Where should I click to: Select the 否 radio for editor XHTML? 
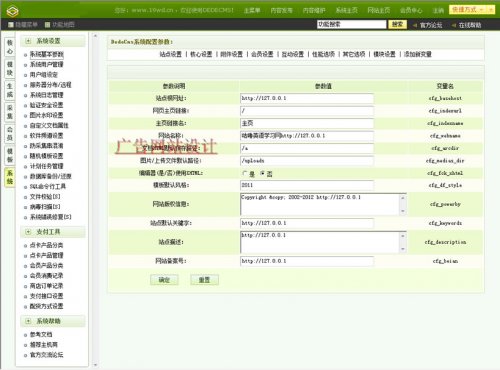[263, 173]
